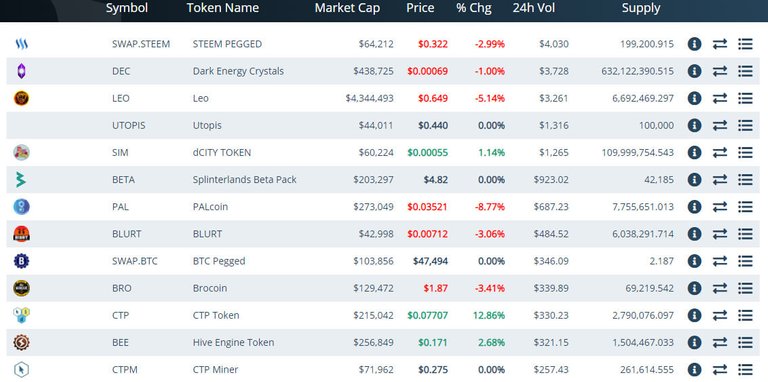This screenshot has width=768, height=382.
Task: Open the Utopis token name link
Action: 207,125
